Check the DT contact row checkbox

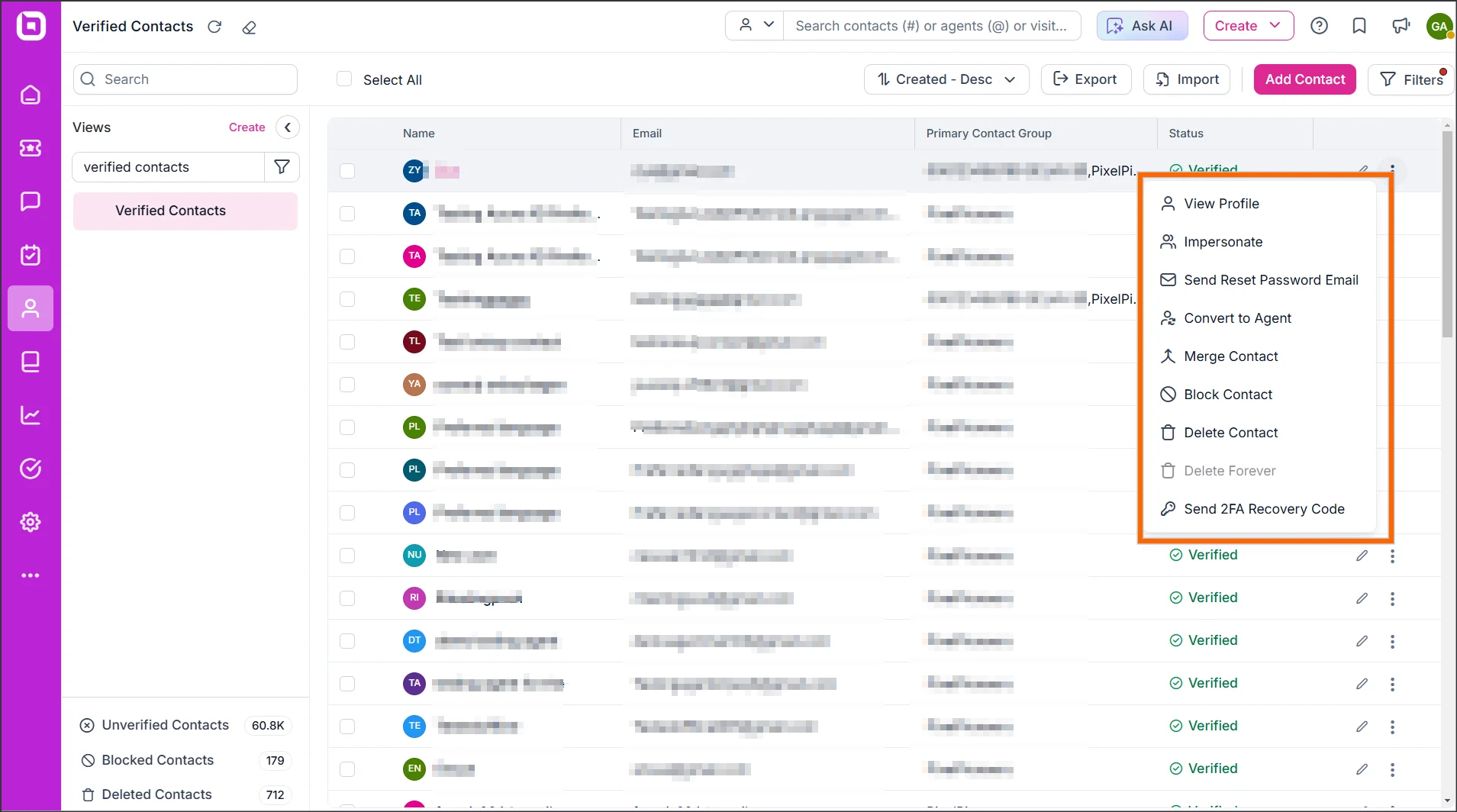[347, 641]
